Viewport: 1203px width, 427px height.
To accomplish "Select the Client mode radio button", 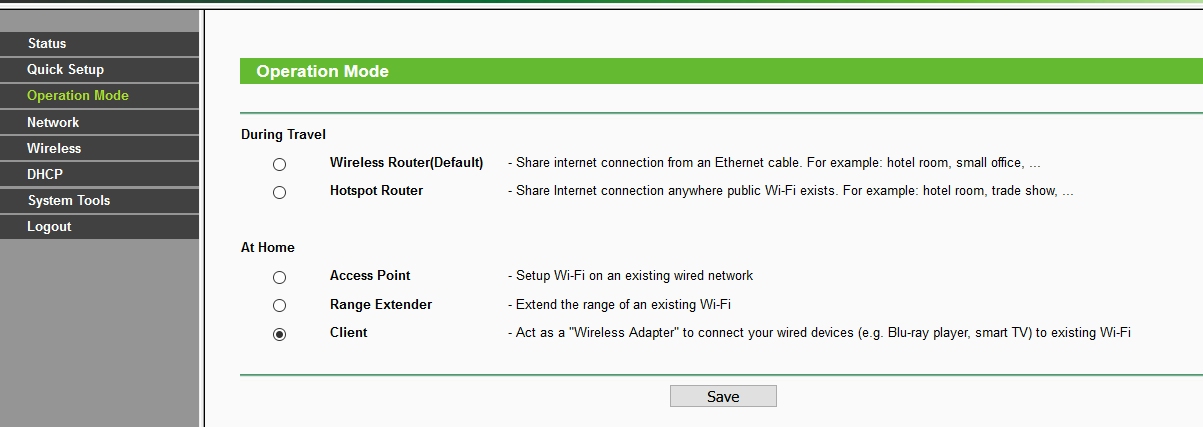I will coord(279,334).
